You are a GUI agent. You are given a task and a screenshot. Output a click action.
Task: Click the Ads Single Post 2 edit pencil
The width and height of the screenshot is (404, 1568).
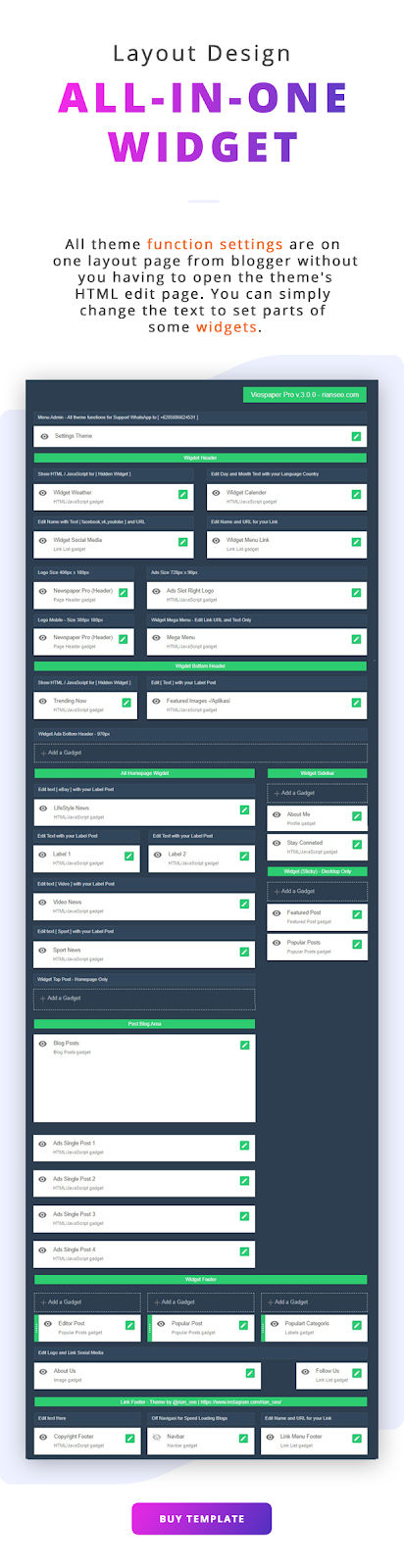244,1181
